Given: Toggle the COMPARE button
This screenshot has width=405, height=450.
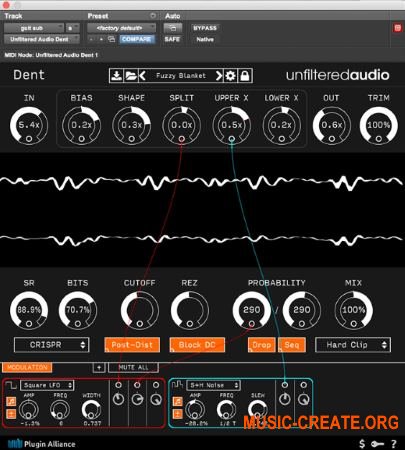Looking at the screenshot, I should [136, 39].
